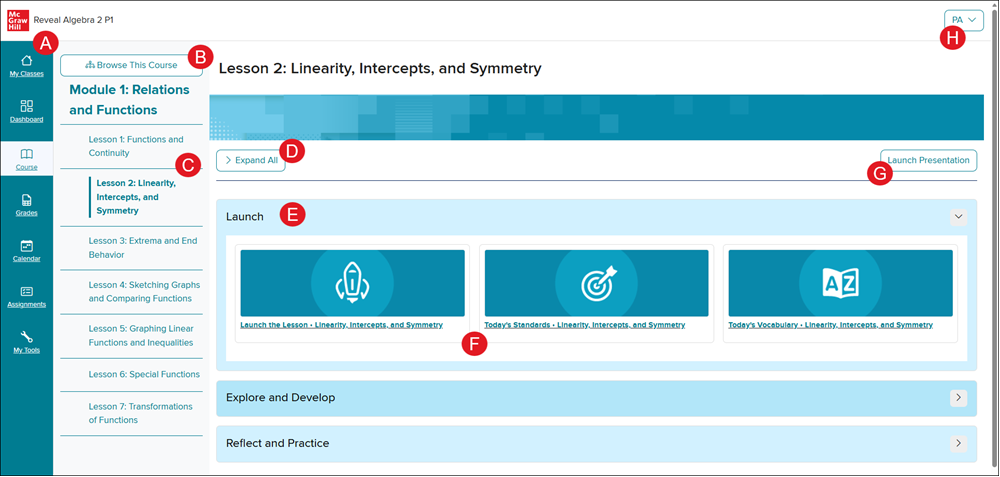
Task: Open the Grades sidebar icon
Action: (26, 205)
